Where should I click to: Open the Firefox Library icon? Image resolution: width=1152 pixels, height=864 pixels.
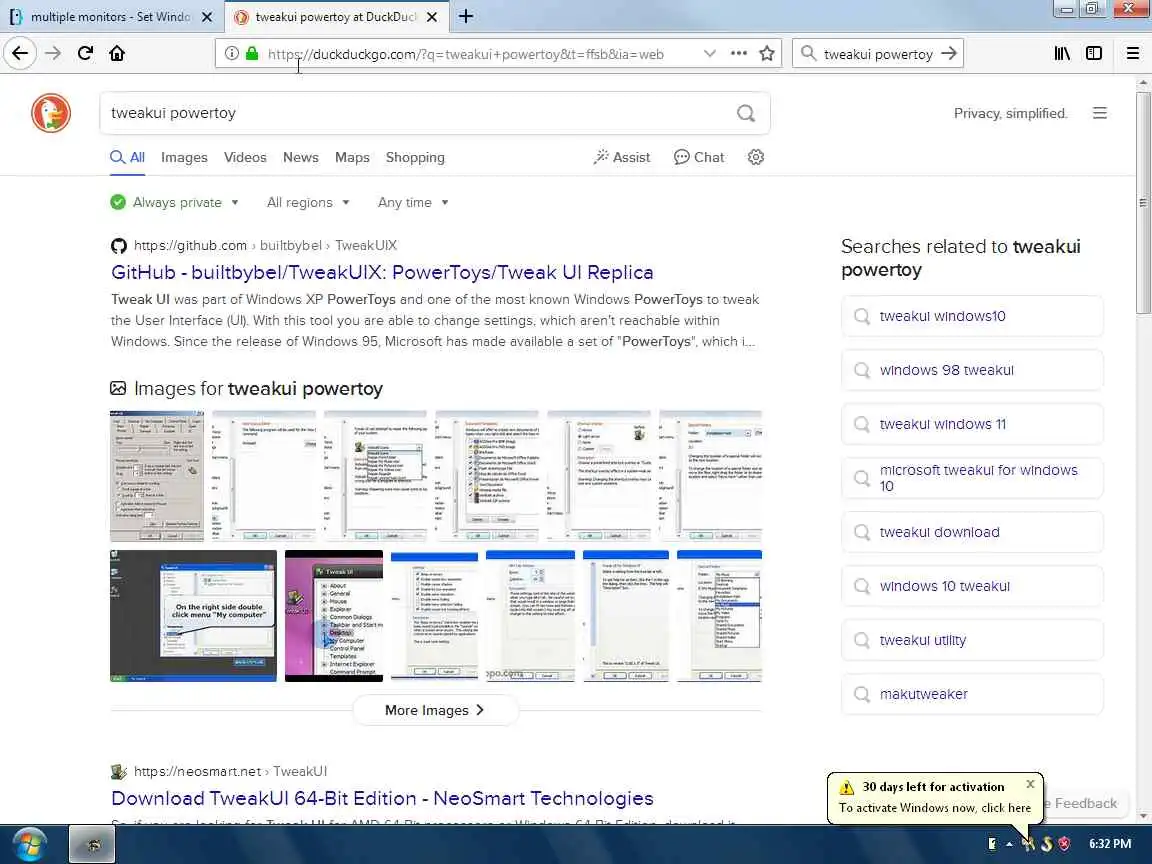point(1062,53)
